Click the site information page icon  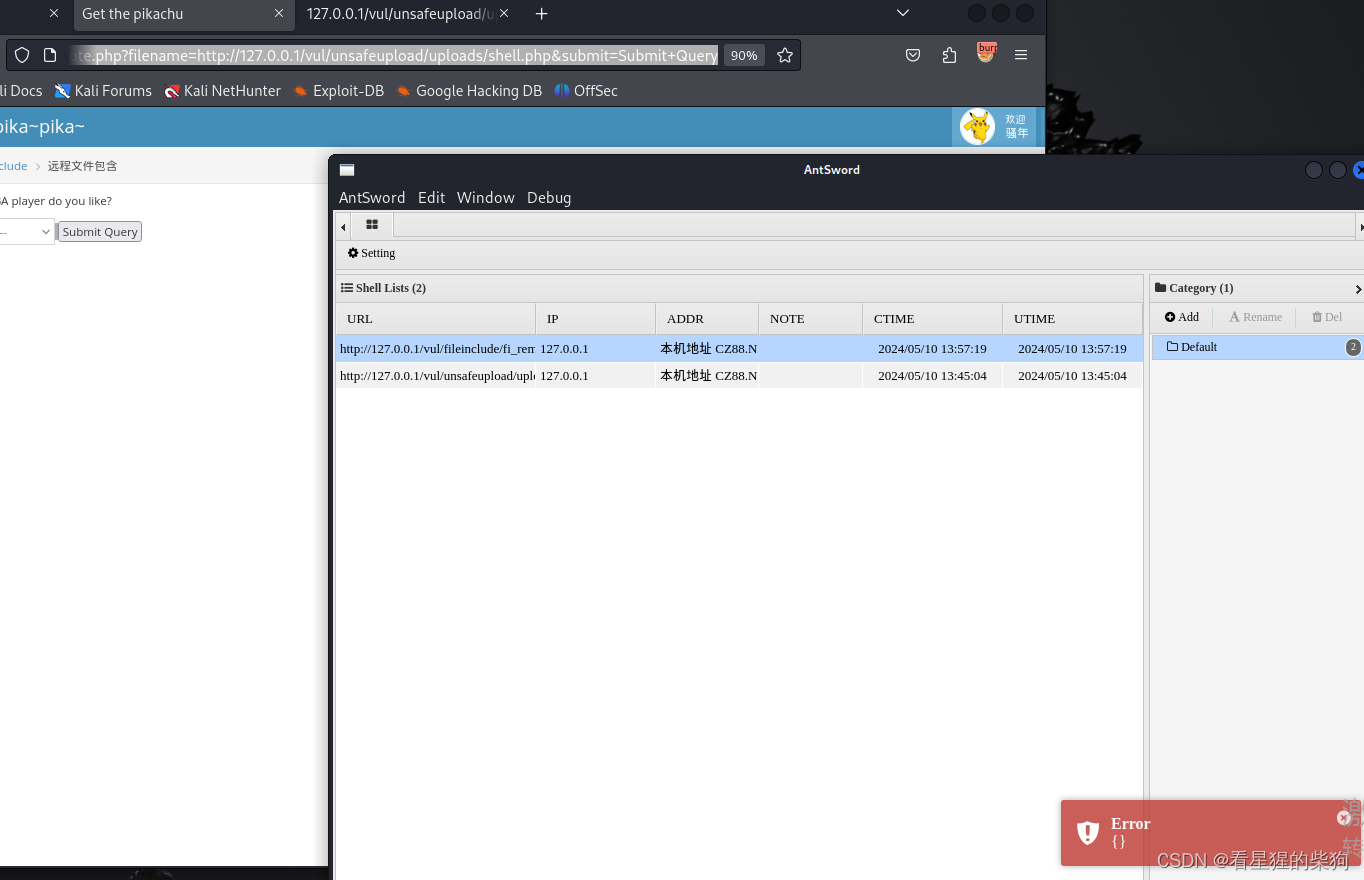50,55
